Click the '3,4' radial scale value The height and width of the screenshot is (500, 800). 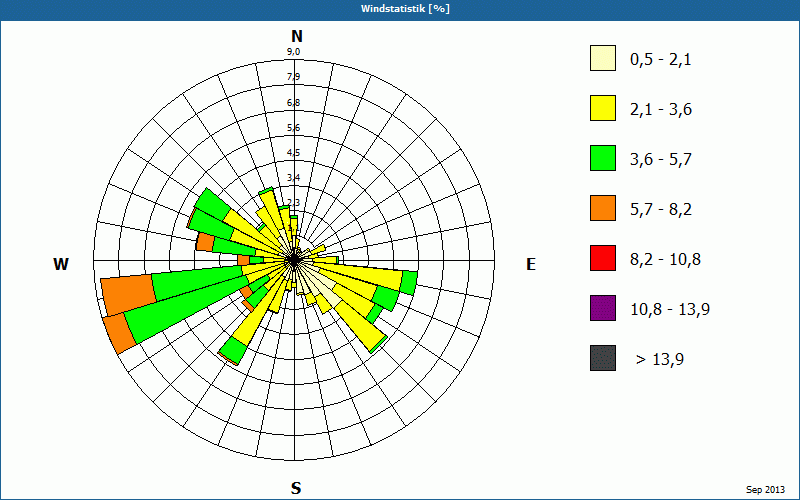tap(293, 178)
